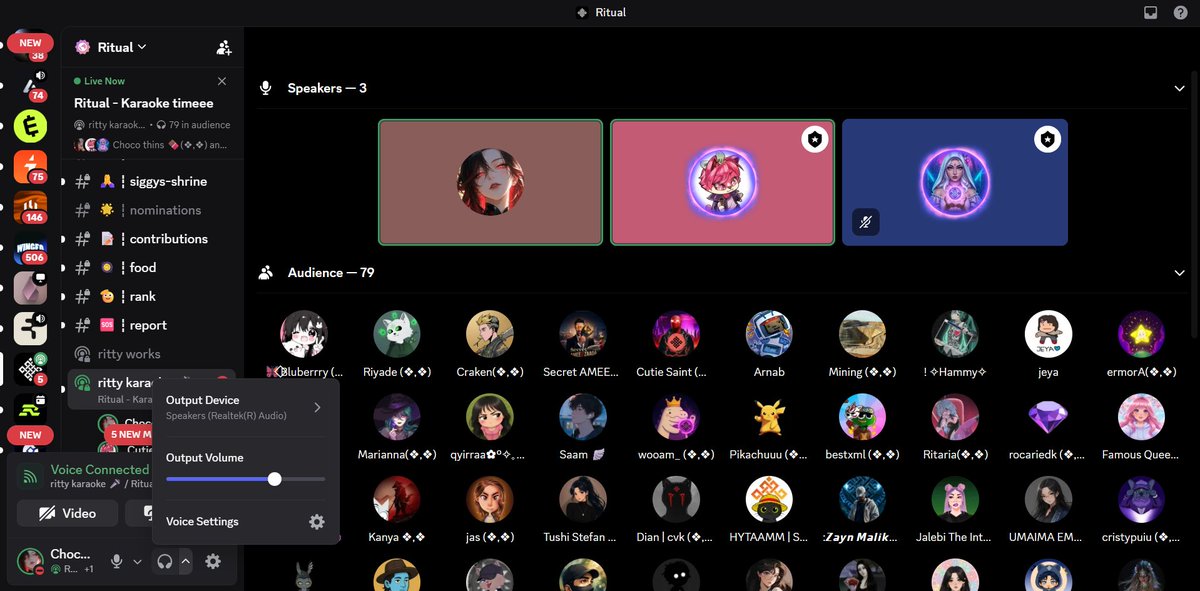Click the voice connection signal icon
The height and width of the screenshot is (591, 1200).
click(32, 476)
